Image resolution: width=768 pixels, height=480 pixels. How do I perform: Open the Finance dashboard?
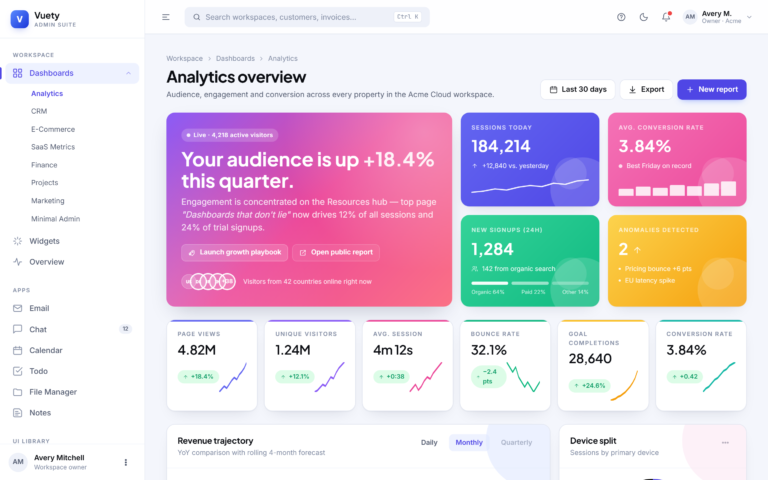pos(44,165)
